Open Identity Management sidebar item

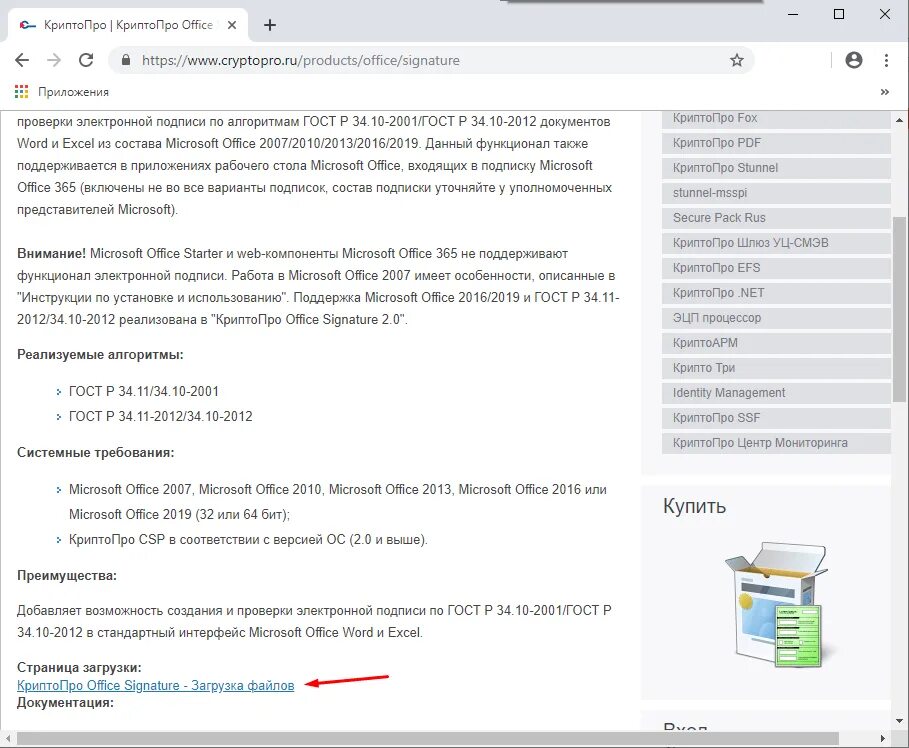[776, 393]
